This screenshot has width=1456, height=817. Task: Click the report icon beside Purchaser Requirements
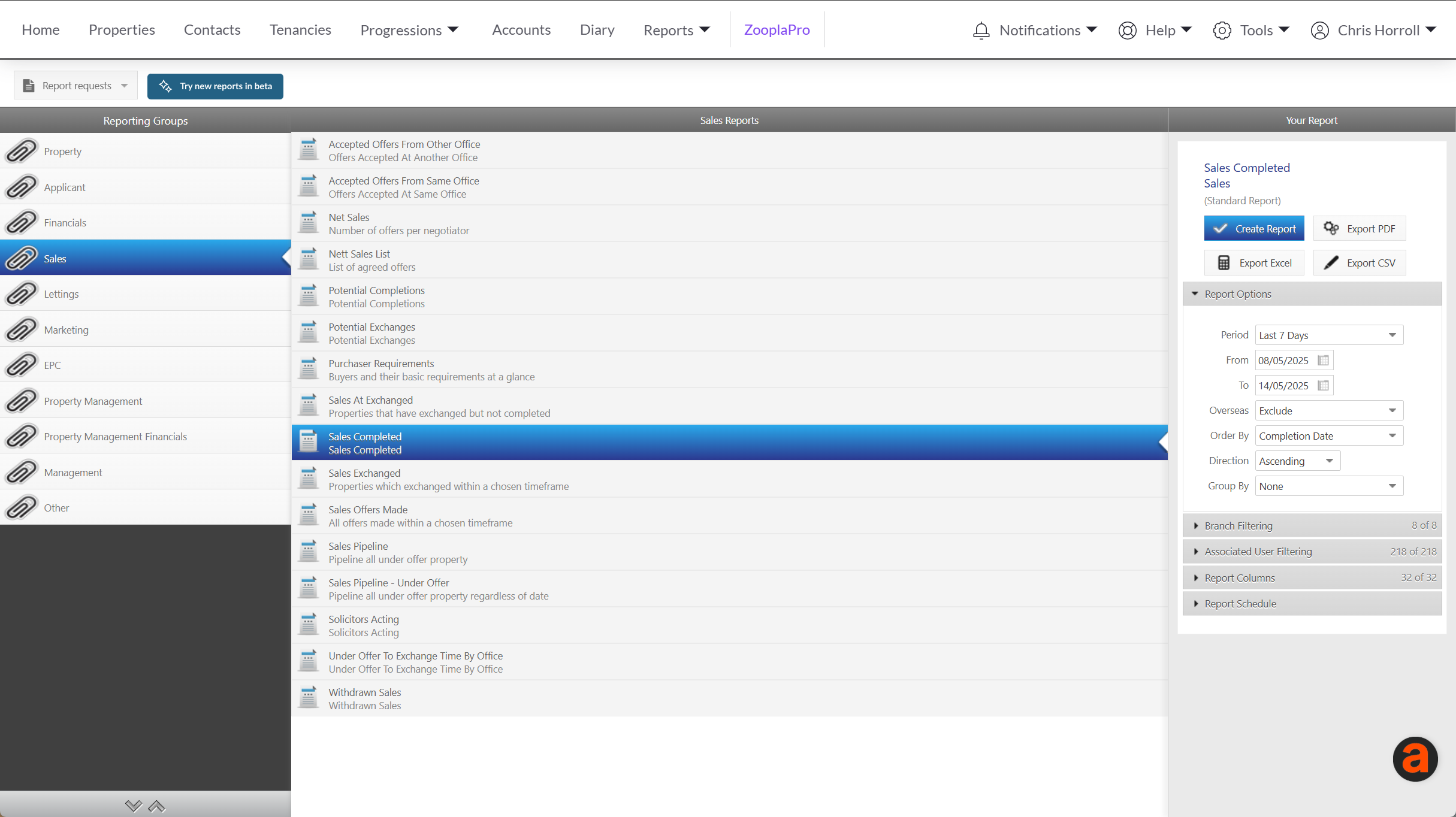point(308,369)
